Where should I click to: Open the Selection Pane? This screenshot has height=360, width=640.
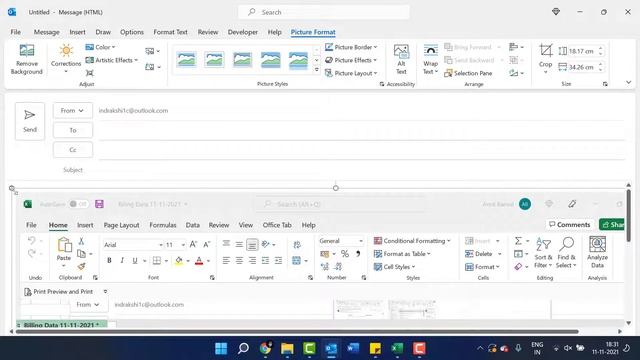coord(468,73)
